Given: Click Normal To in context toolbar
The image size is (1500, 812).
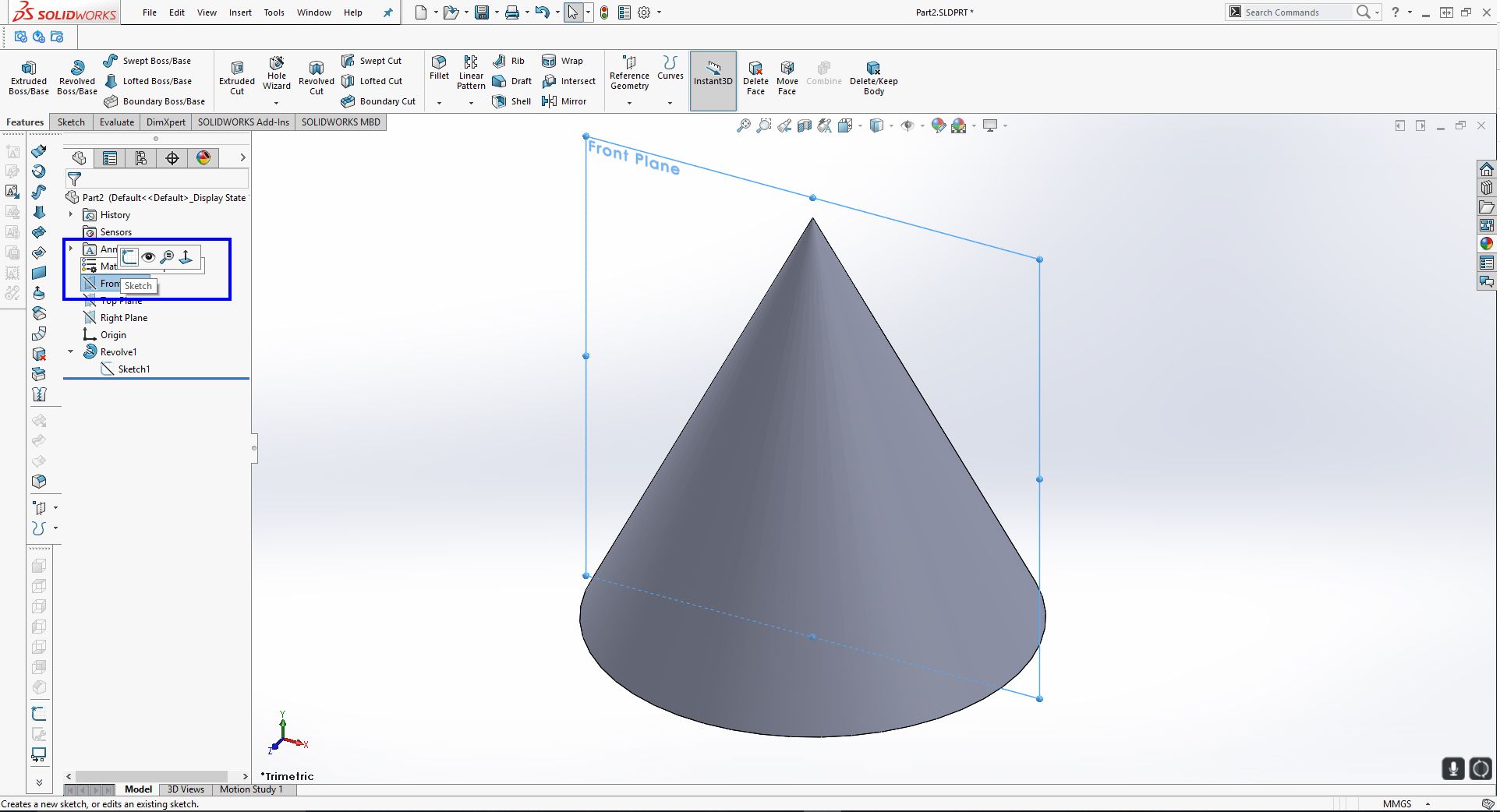Looking at the screenshot, I should 186,256.
